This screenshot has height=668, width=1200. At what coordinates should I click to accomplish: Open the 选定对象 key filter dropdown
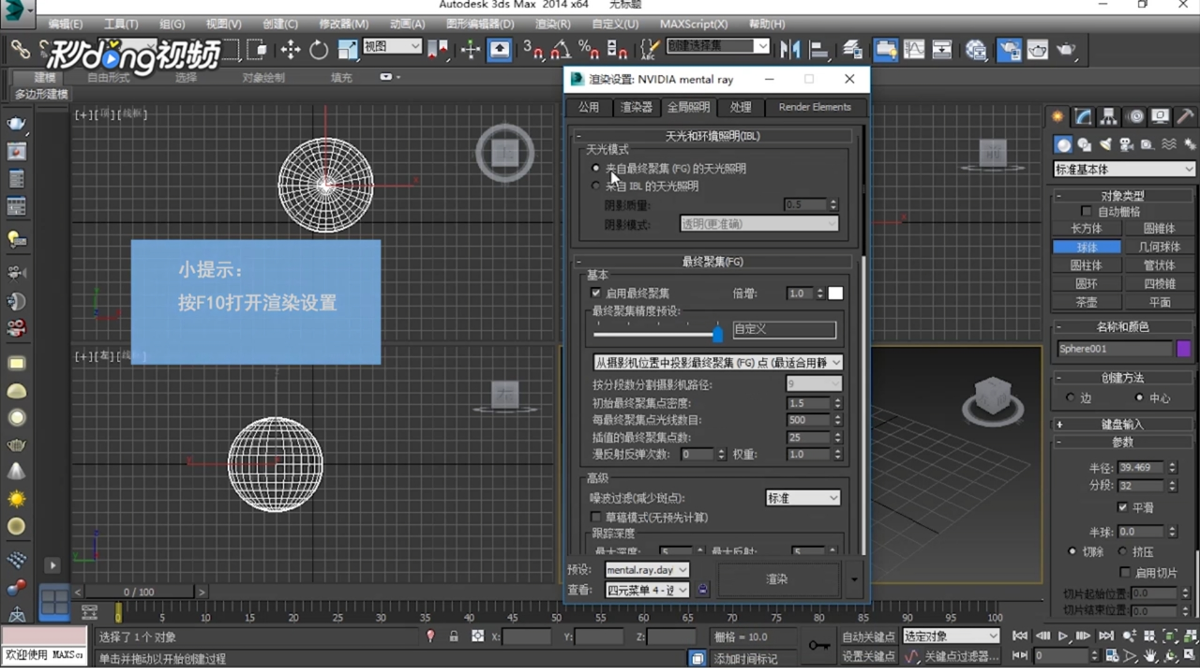point(950,636)
